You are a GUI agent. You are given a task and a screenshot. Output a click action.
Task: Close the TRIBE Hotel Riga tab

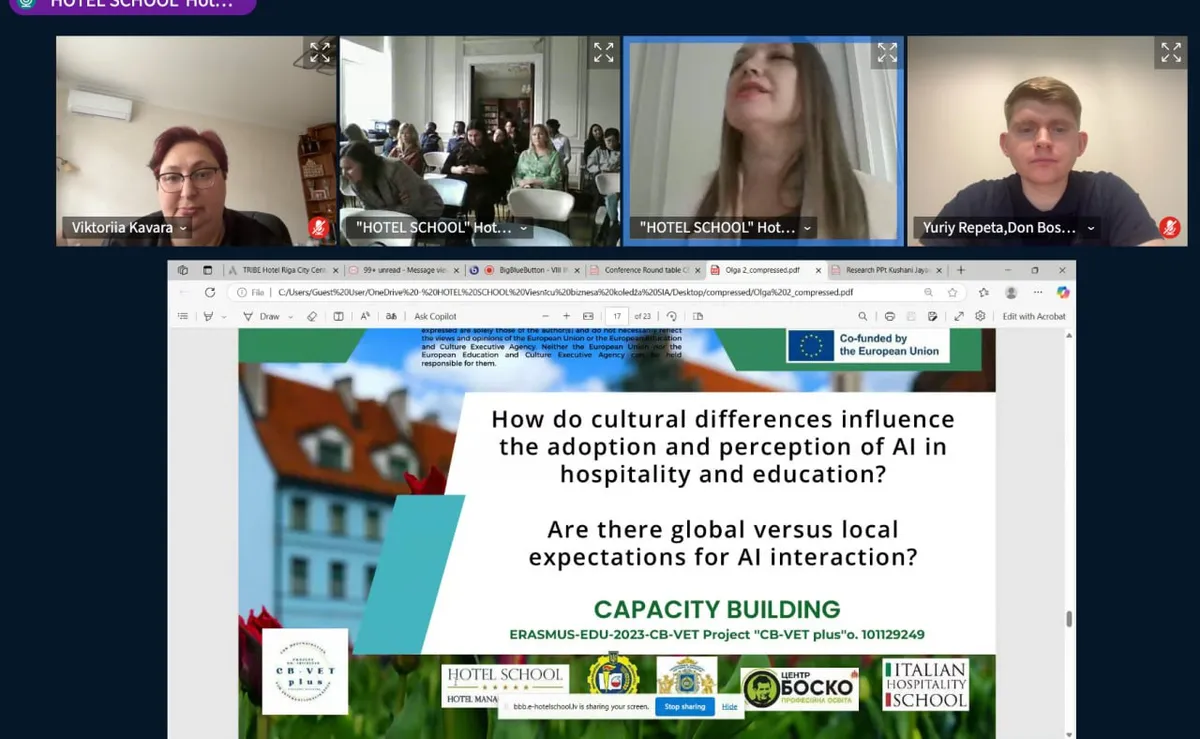click(x=335, y=270)
